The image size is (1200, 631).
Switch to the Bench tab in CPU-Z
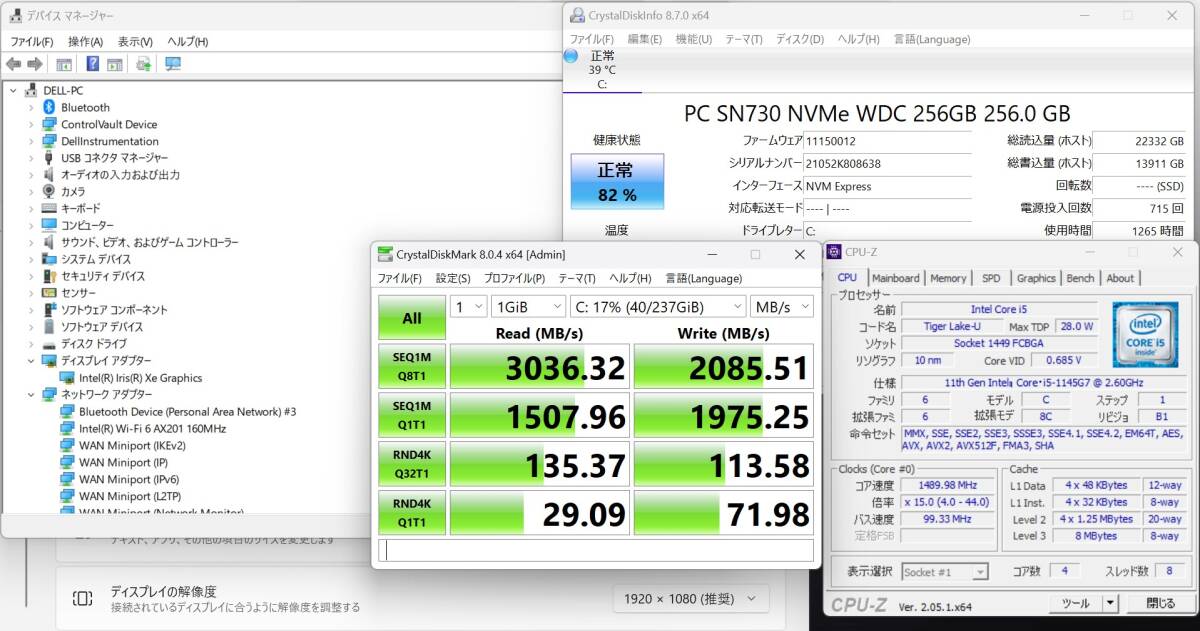pyautogui.click(x=1080, y=278)
